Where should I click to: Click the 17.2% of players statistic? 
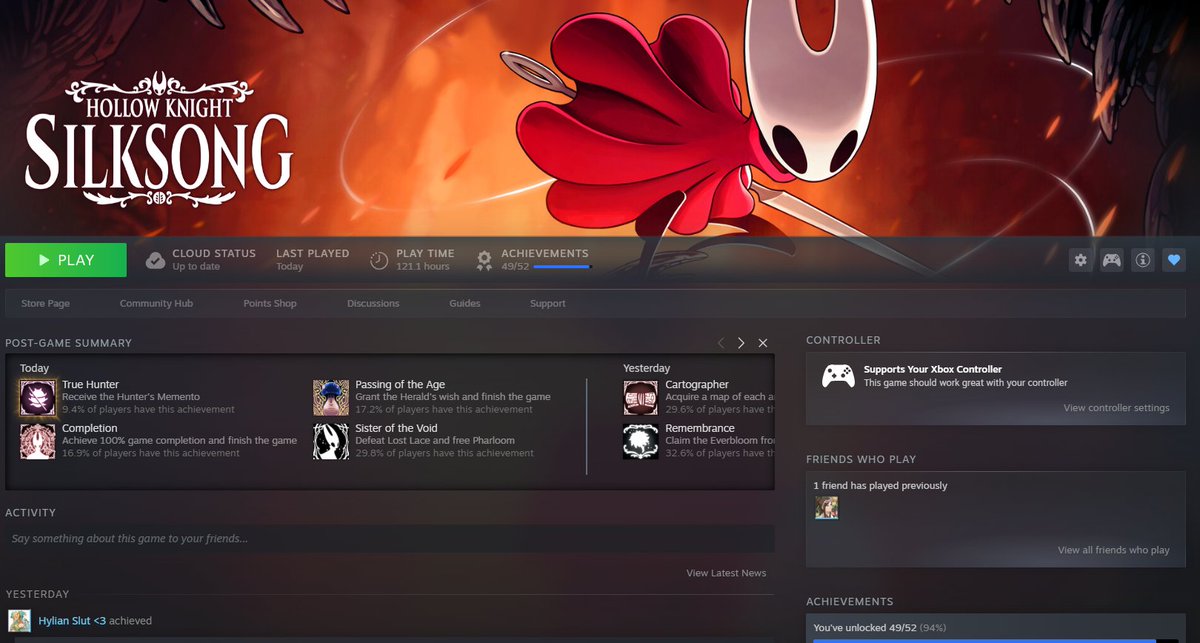click(444, 409)
